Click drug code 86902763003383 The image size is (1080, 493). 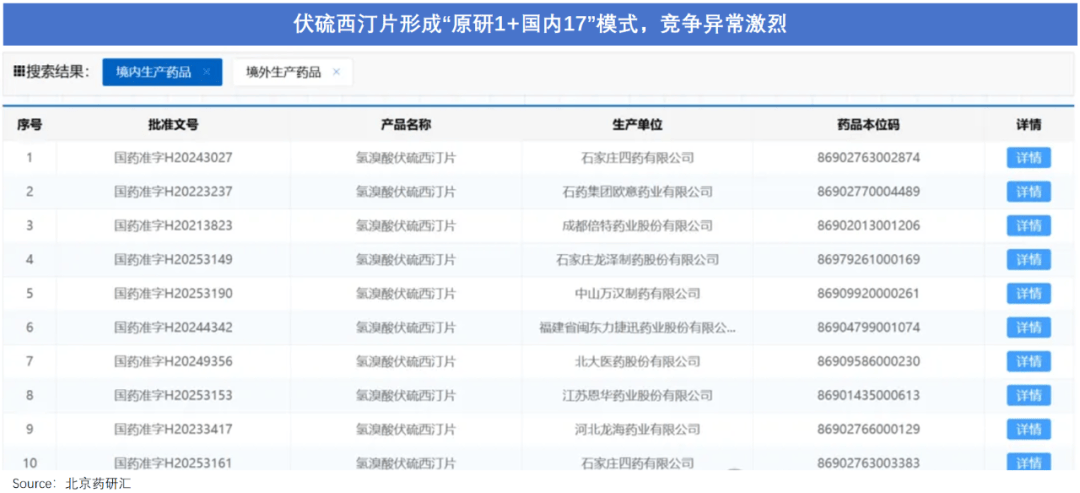click(869, 463)
